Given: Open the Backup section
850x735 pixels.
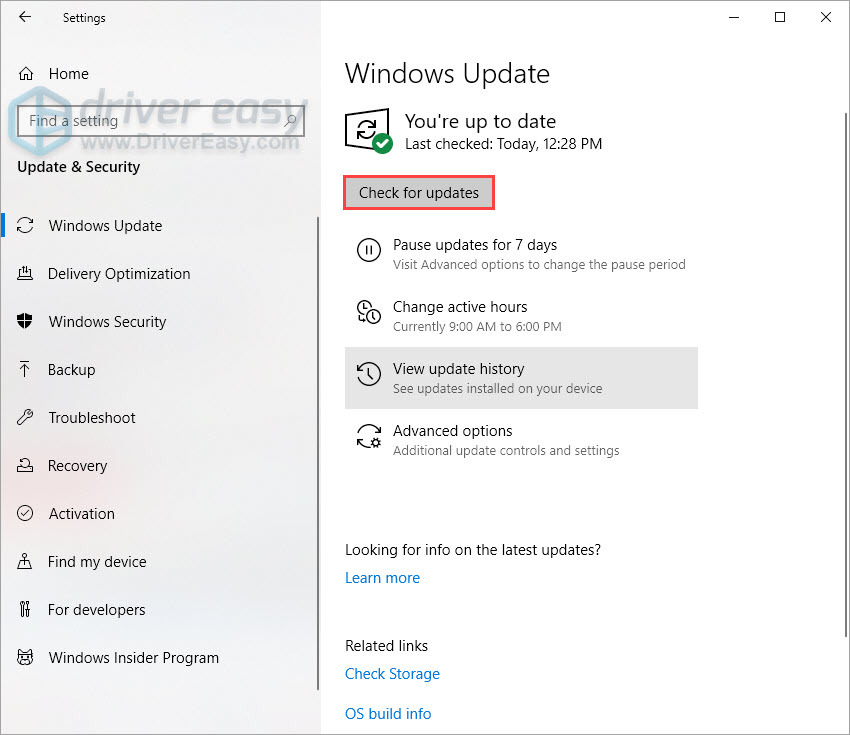Looking at the screenshot, I should [159, 370].
